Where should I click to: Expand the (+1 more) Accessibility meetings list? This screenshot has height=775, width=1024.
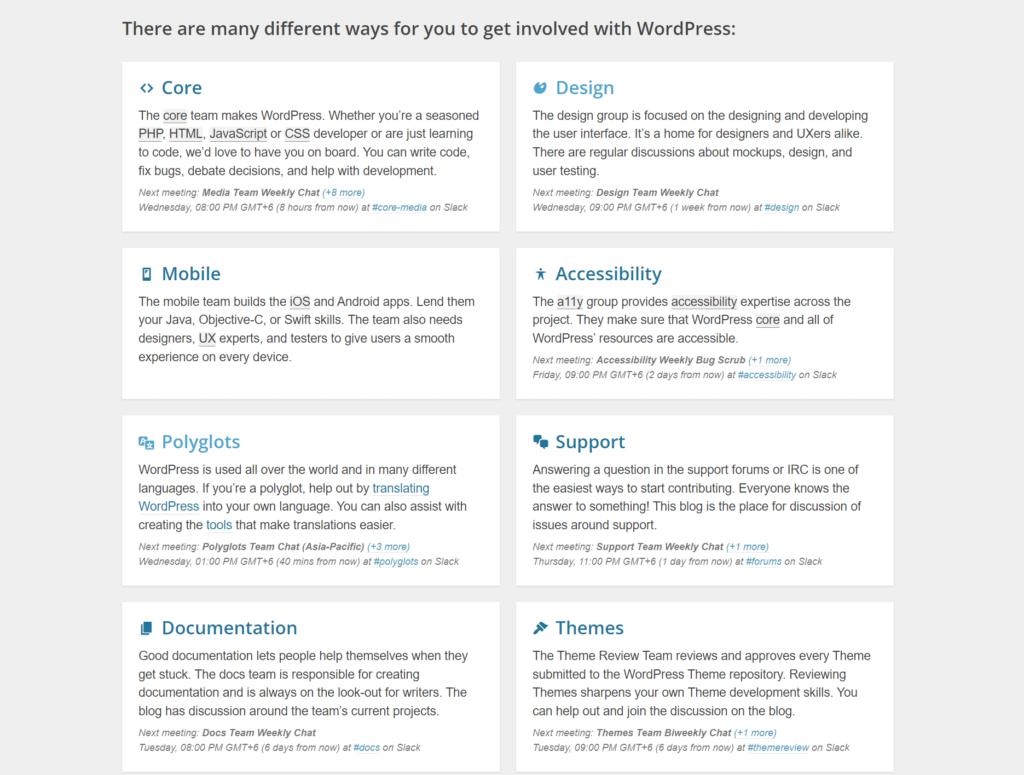tap(770, 360)
